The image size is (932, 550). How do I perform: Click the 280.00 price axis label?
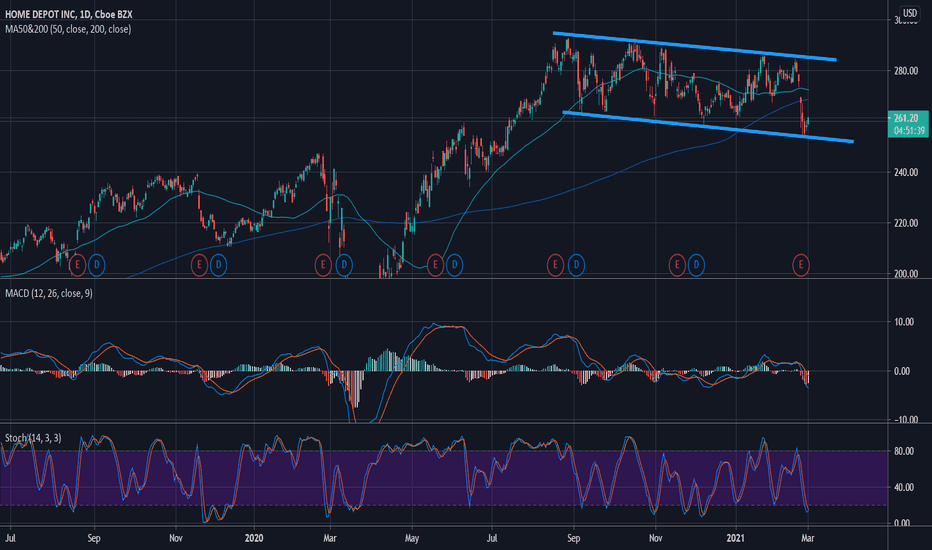pos(906,71)
